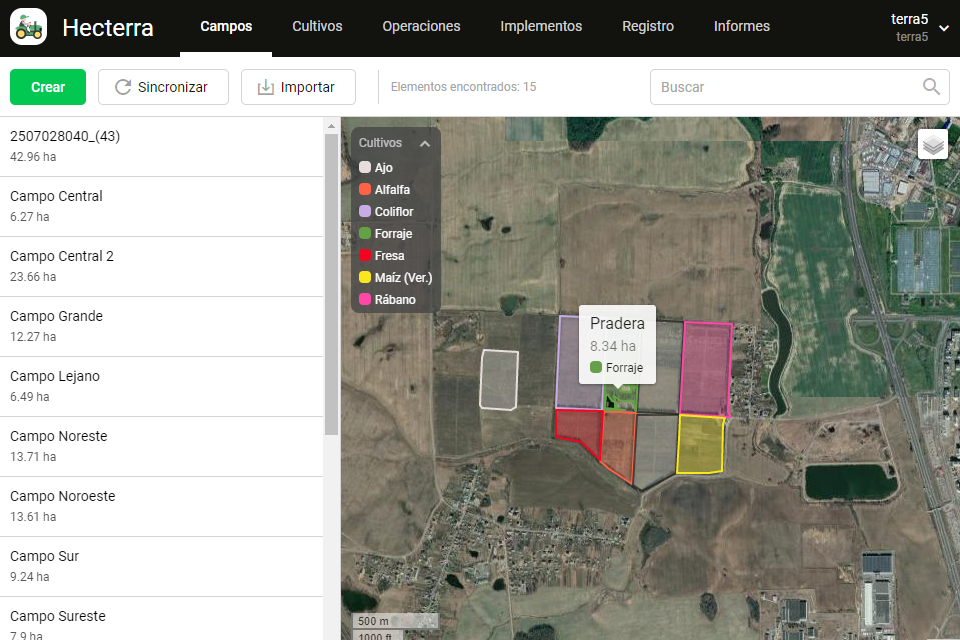Select the pink Rábano field on map
The image size is (960, 640).
706,368
